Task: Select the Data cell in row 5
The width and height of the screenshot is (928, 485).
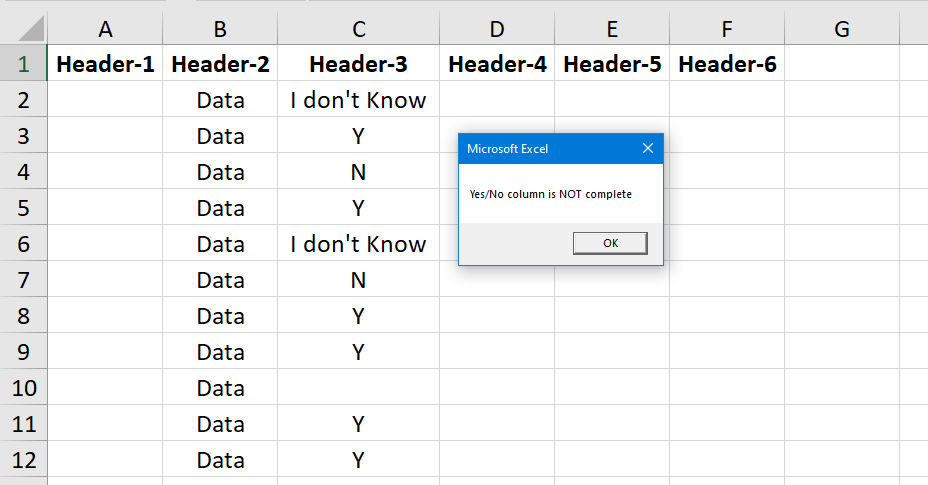Action: pyautogui.click(x=220, y=208)
